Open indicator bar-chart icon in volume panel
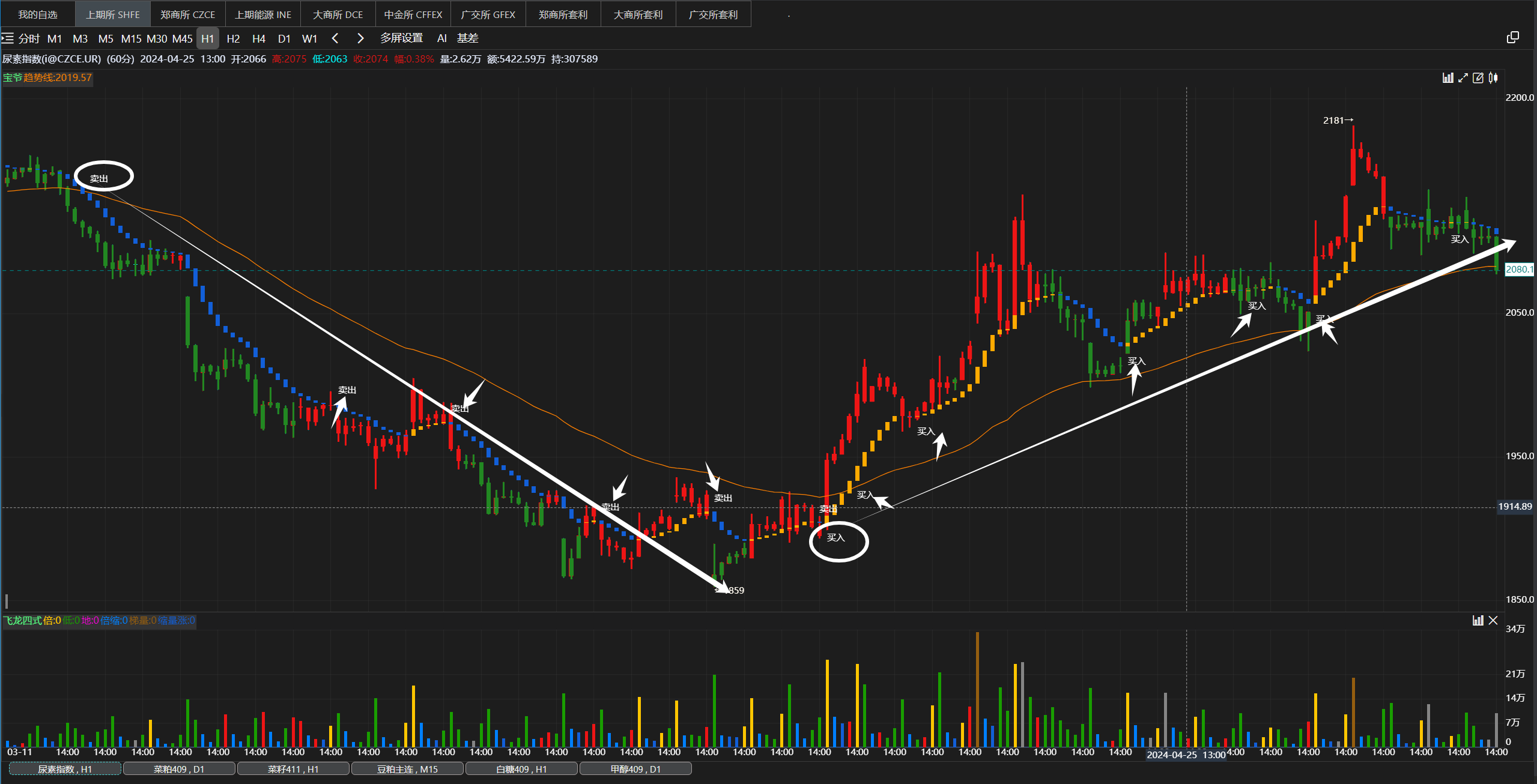Screen dimensions: 1537x784 [x=1478, y=620]
